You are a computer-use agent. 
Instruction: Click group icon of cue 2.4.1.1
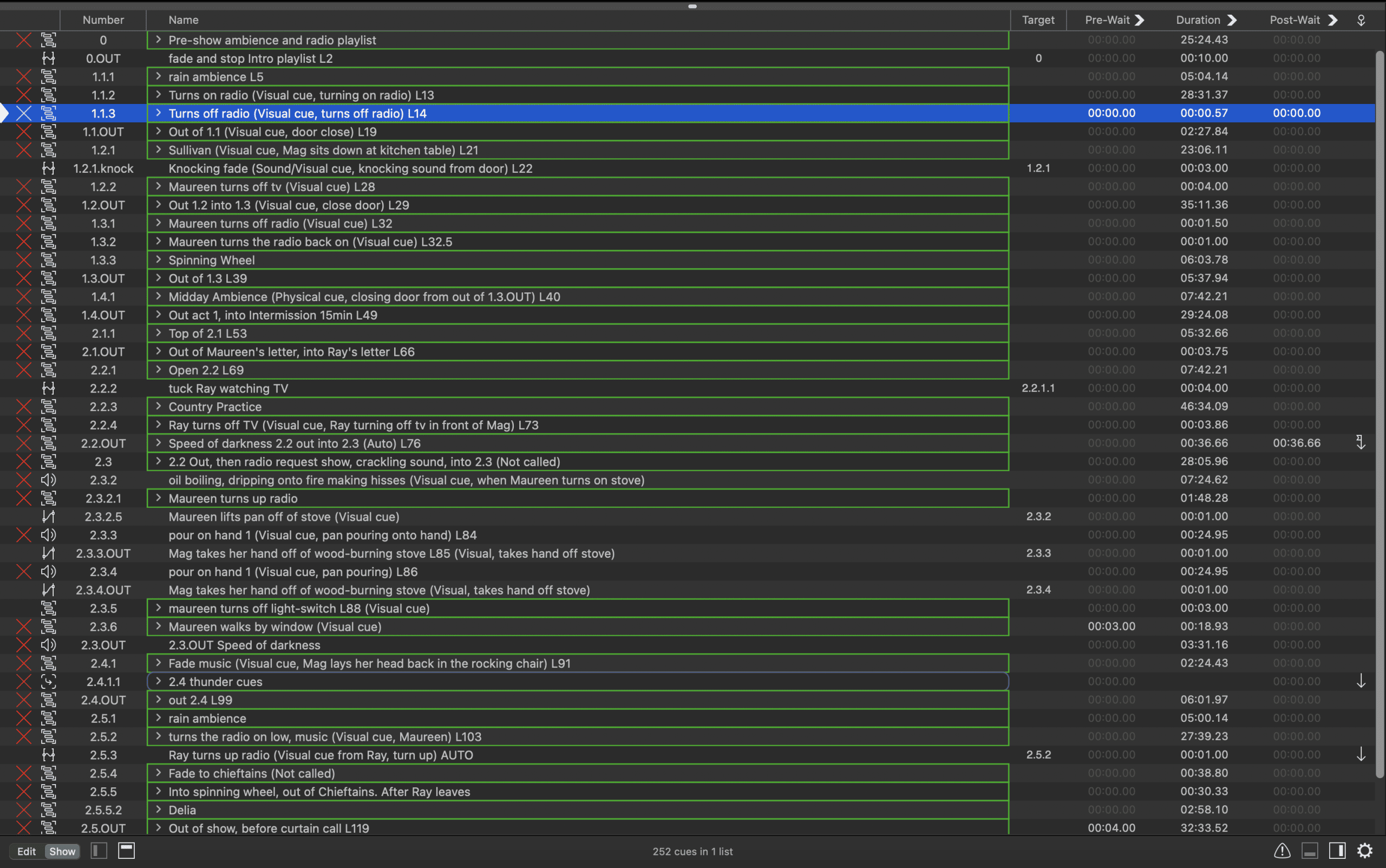[48, 681]
